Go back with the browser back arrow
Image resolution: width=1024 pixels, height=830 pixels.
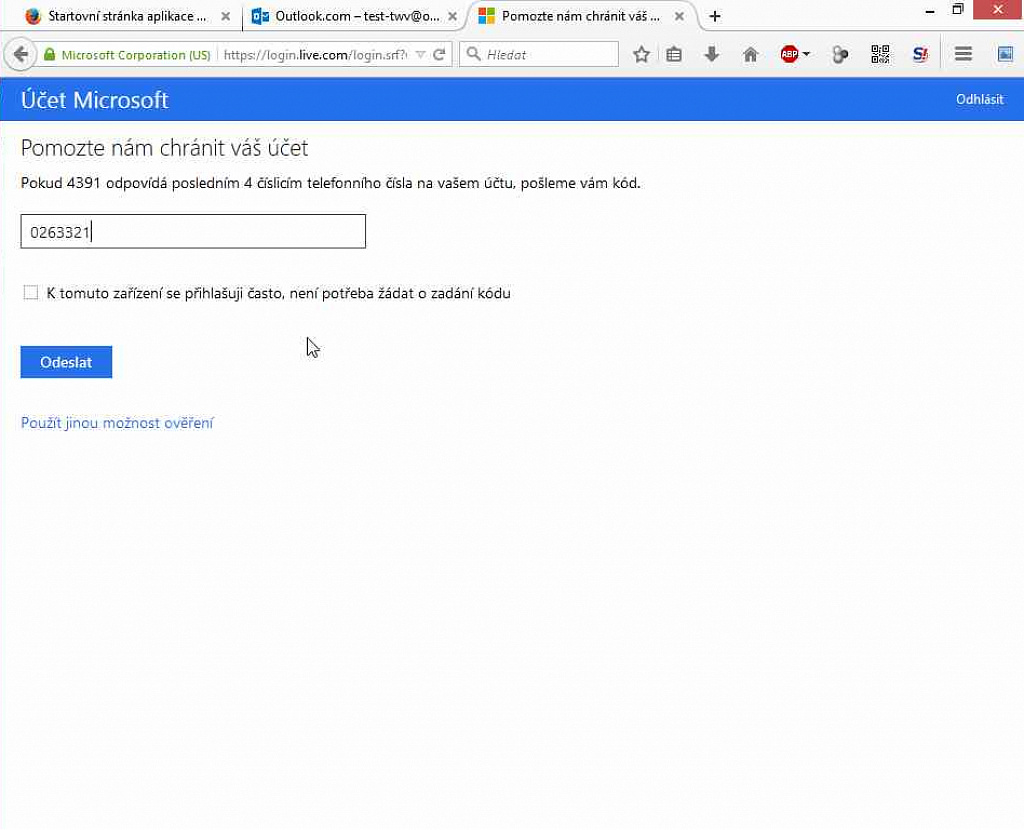tap(20, 54)
